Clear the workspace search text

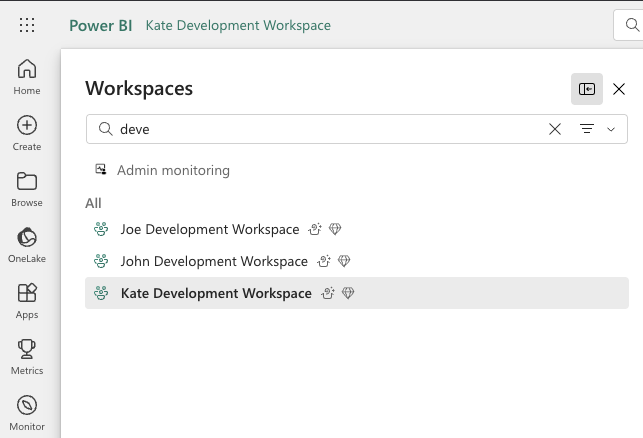click(555, 129)
